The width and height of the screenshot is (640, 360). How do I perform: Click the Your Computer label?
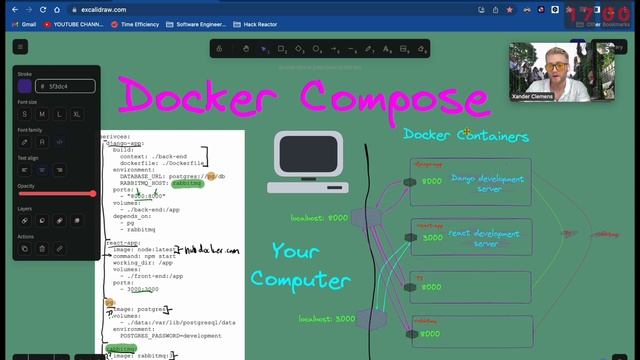click(x=301, y=266)
